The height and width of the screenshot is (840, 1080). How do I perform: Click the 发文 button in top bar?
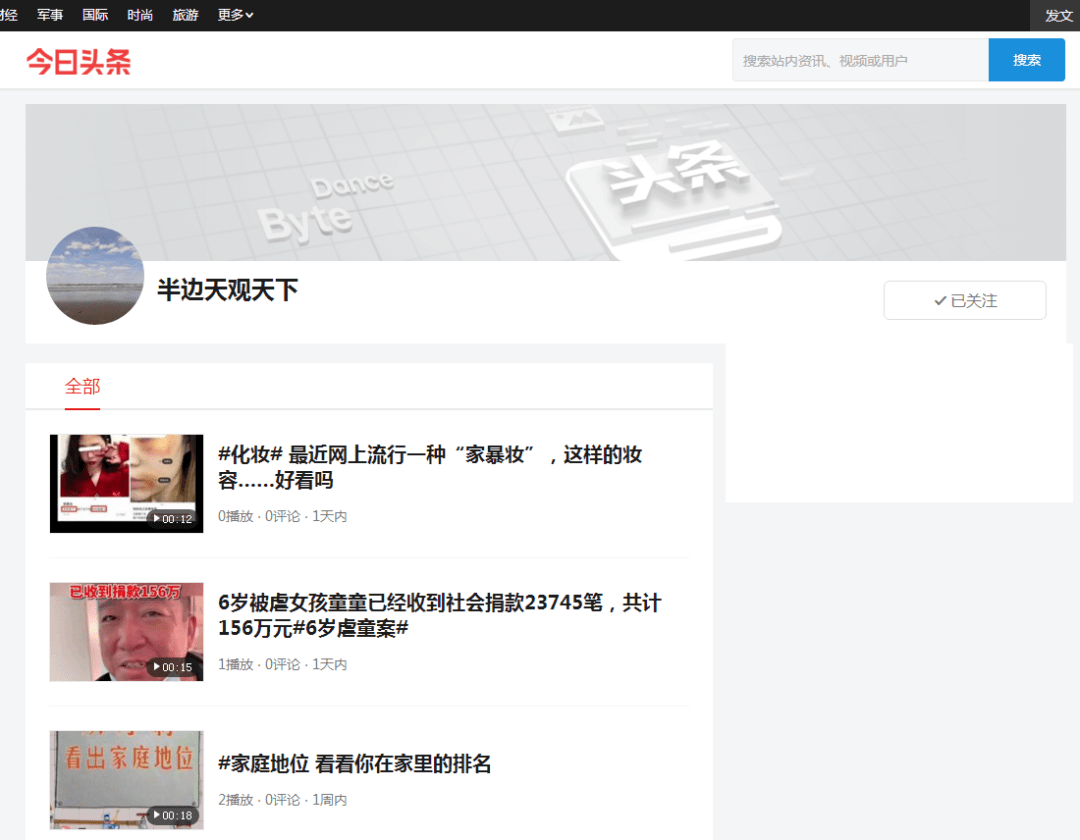(1058, 15)
